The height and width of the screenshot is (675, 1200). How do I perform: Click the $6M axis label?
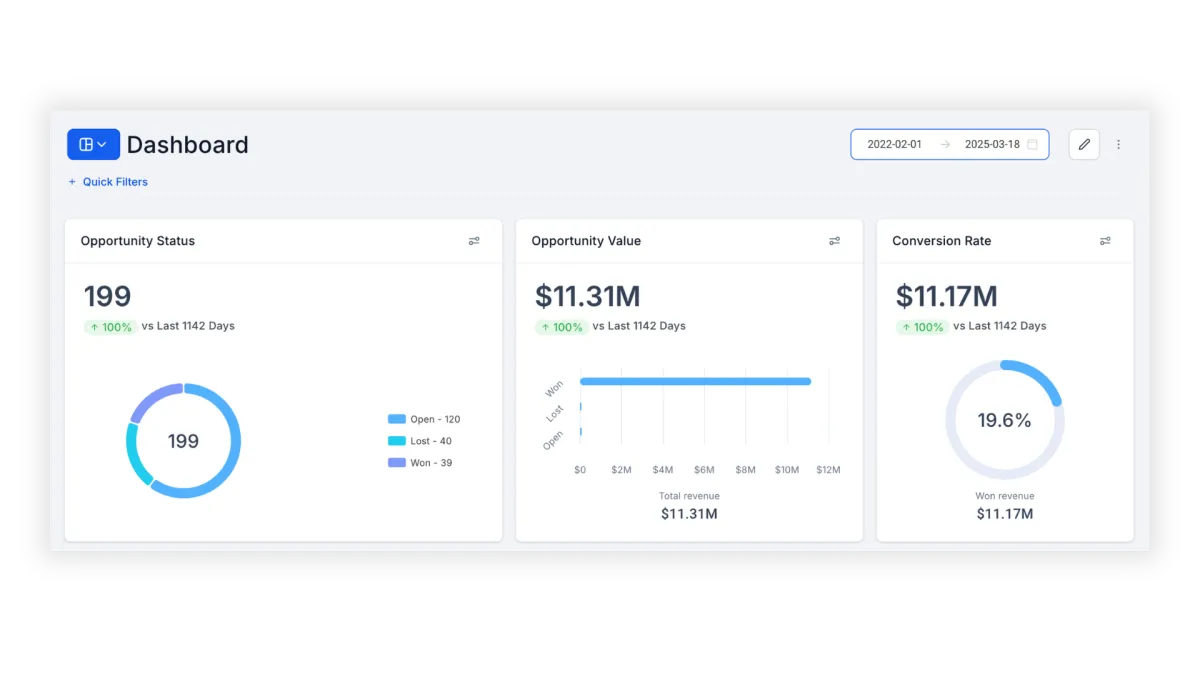click(x=704, y=470)
